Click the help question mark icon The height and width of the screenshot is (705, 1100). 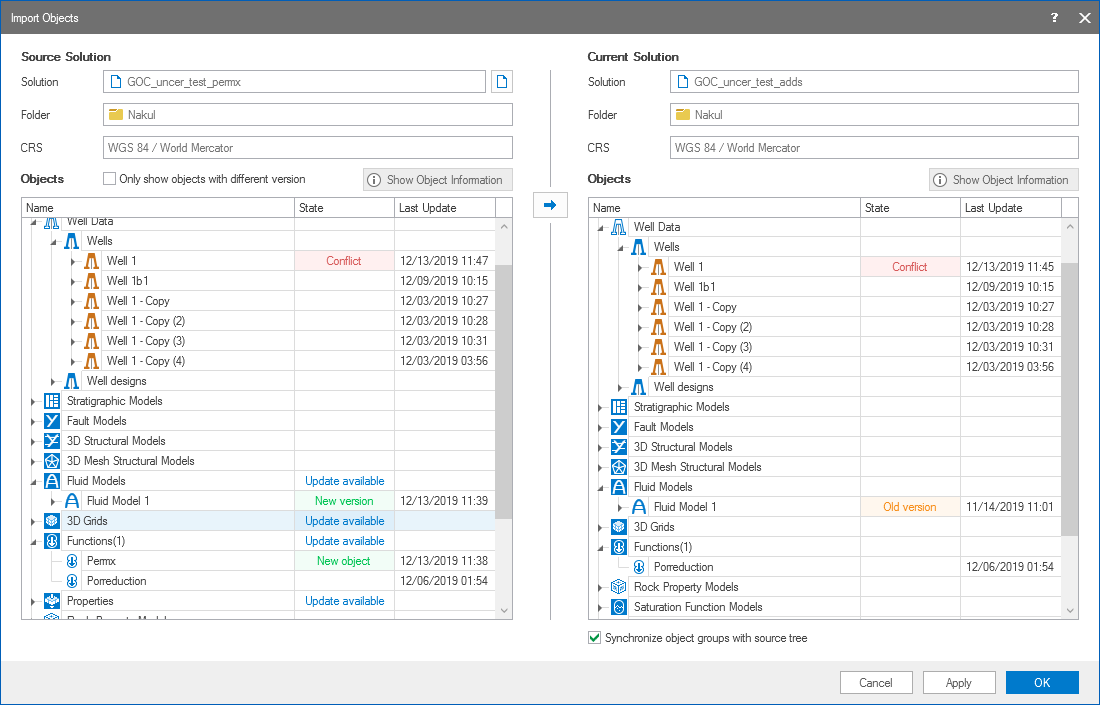tap(1055, 18)
